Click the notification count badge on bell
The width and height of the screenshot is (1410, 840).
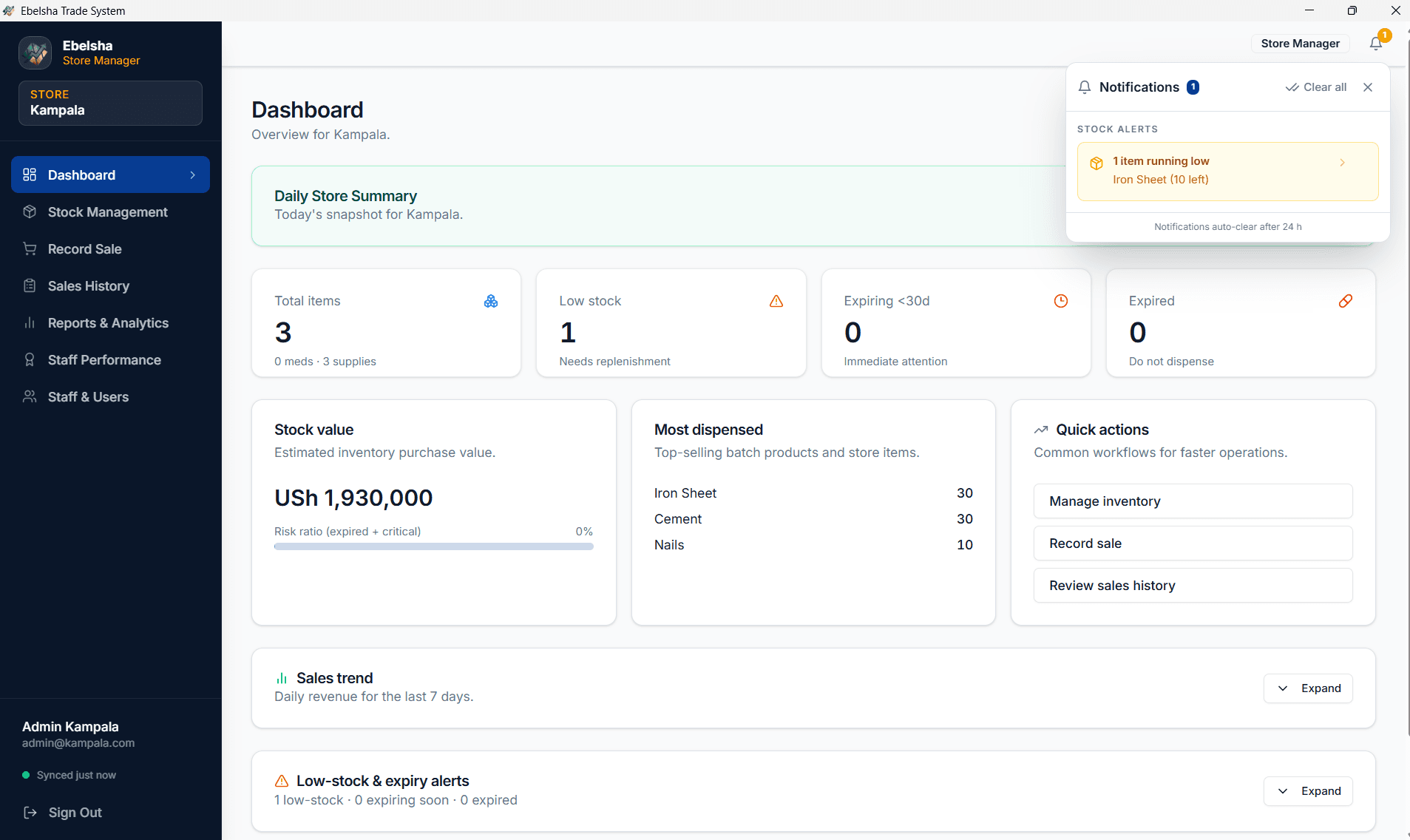pyautogui.click(x=1385, y=35)
